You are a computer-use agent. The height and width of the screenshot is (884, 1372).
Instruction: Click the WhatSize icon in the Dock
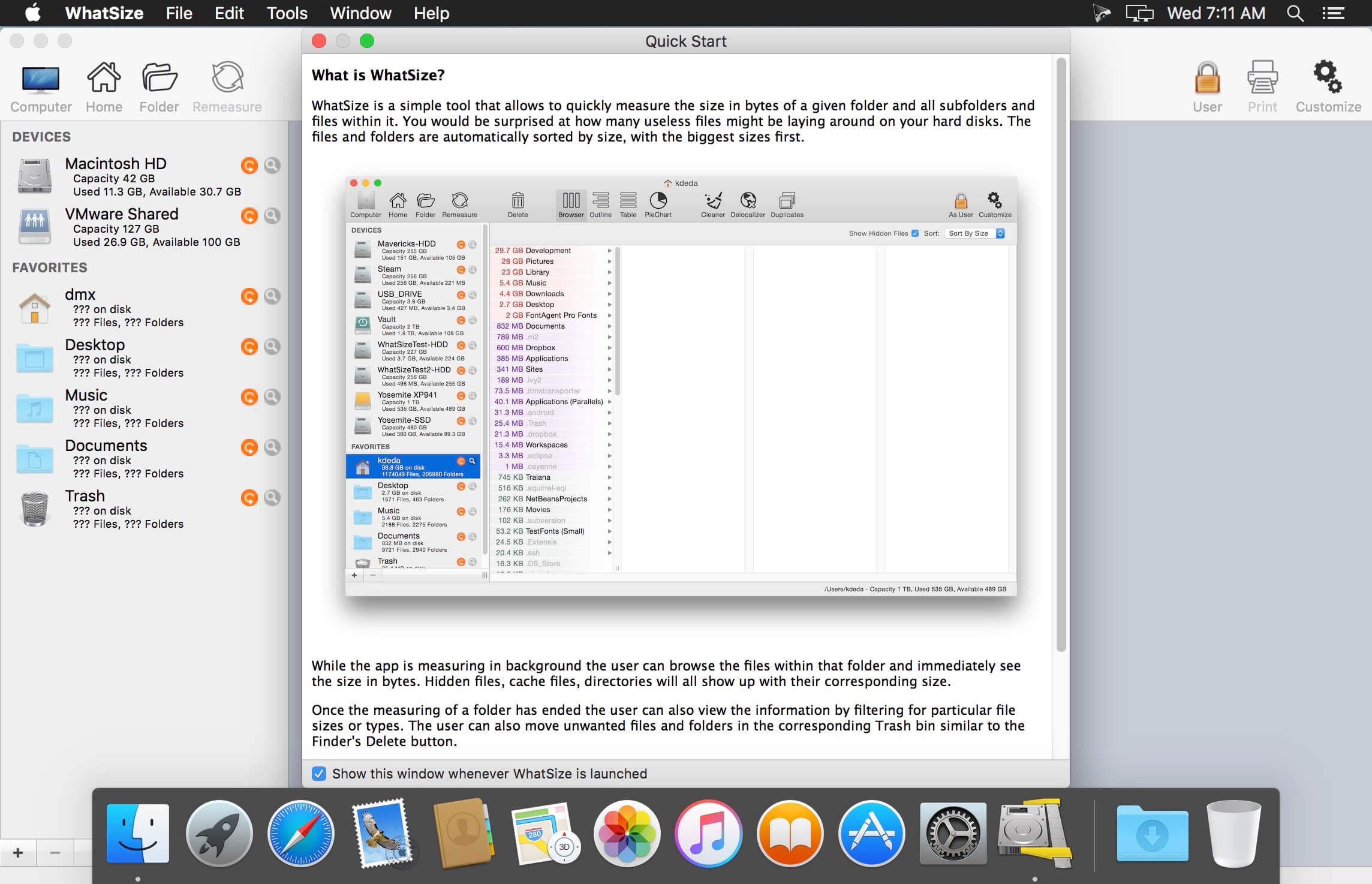coord(1035,834)
